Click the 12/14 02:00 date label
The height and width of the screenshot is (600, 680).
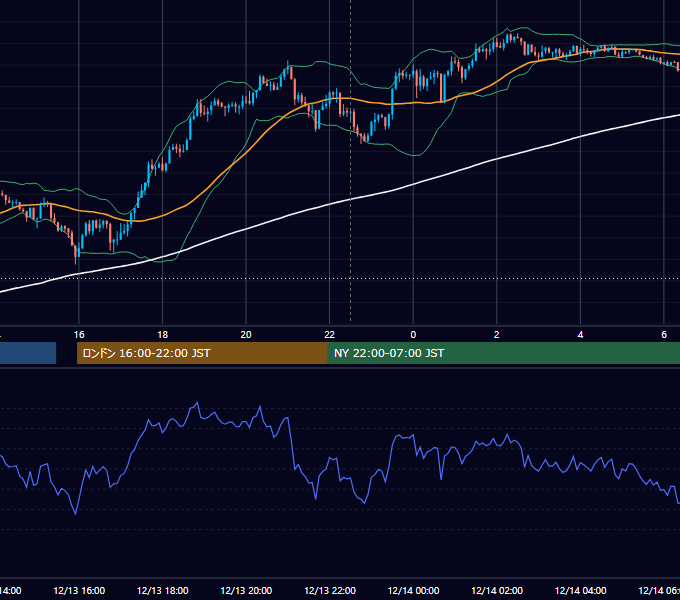tap(497, 590)
